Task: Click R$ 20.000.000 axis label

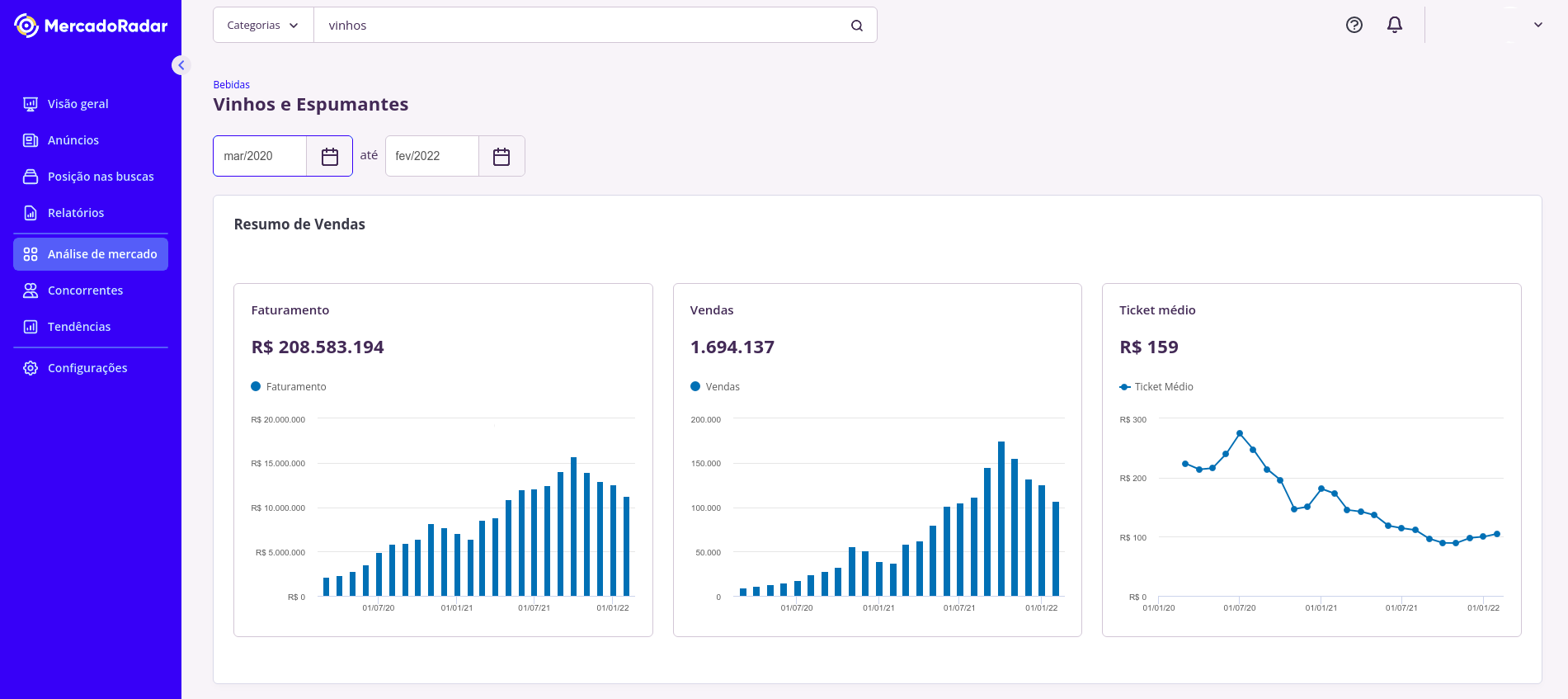Action: [278, 420]
